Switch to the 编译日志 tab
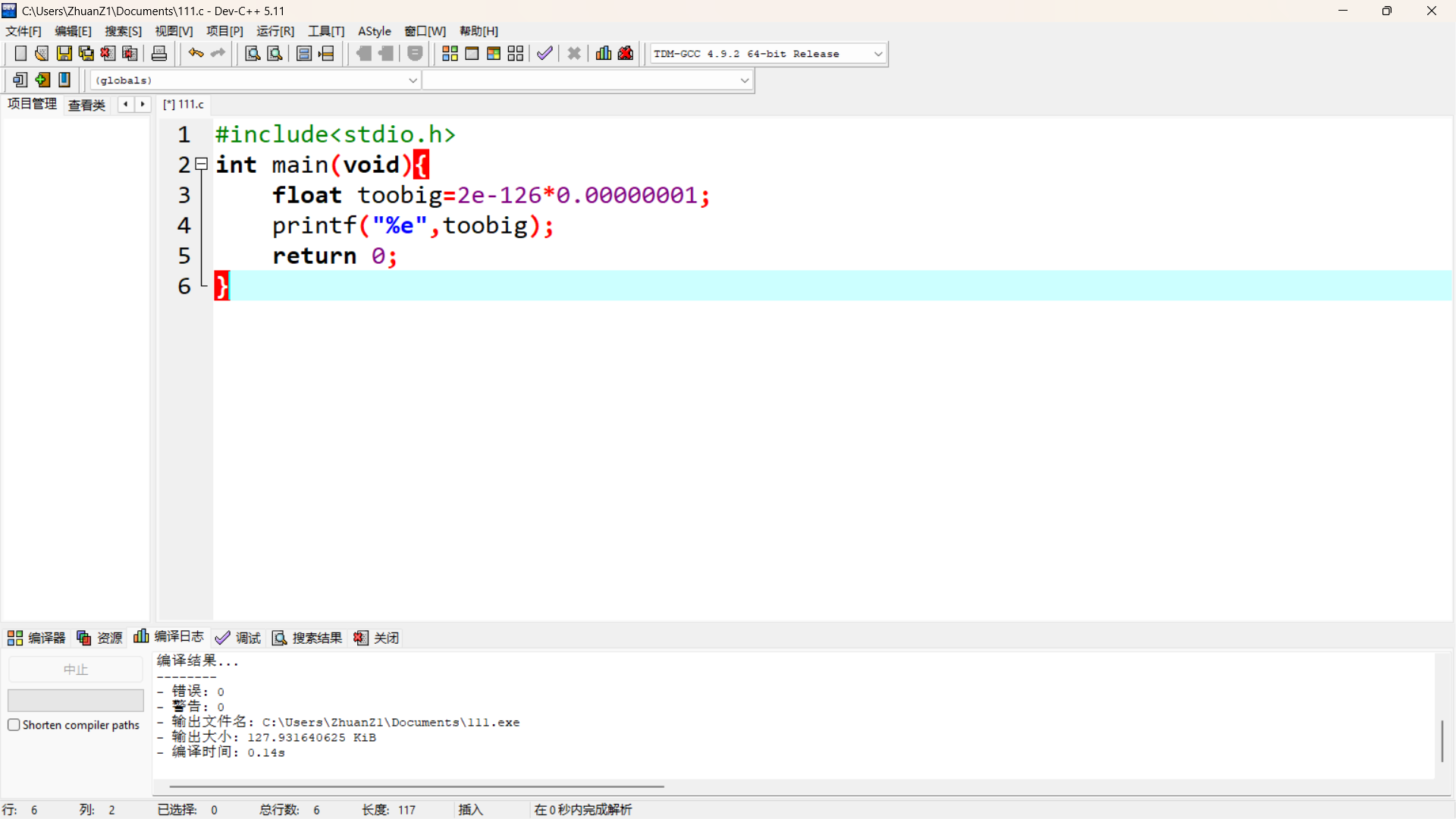1456x819 pixels. [x=170, y=637]
